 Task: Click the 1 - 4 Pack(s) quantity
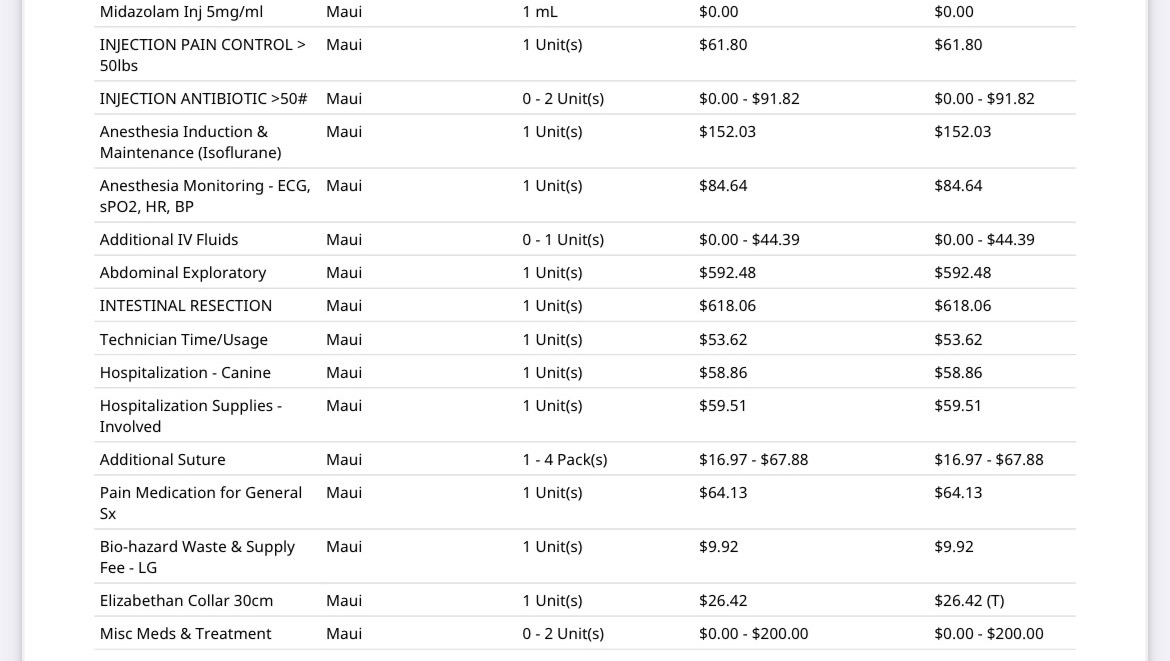(565, 460)
